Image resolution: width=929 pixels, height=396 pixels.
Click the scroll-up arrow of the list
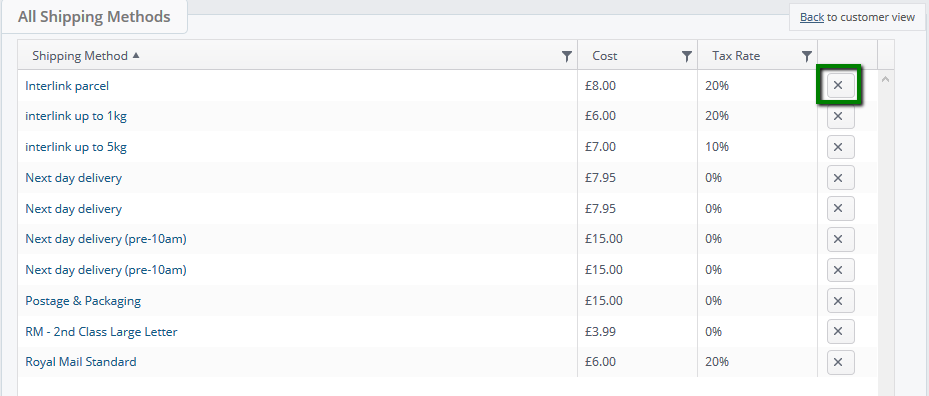pyautogui.click(x=885, y=79)
